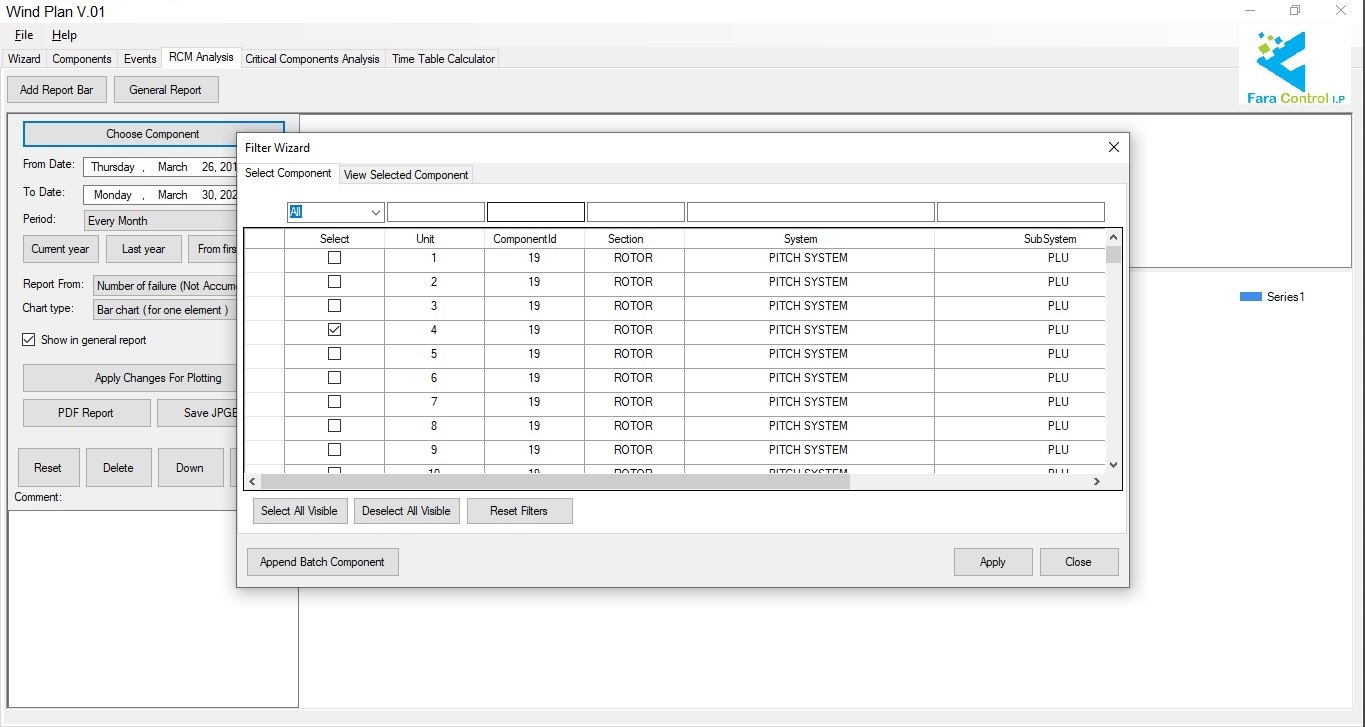Click the System column filter field
Screen dimensions: 1365x727
pos(810,212)
